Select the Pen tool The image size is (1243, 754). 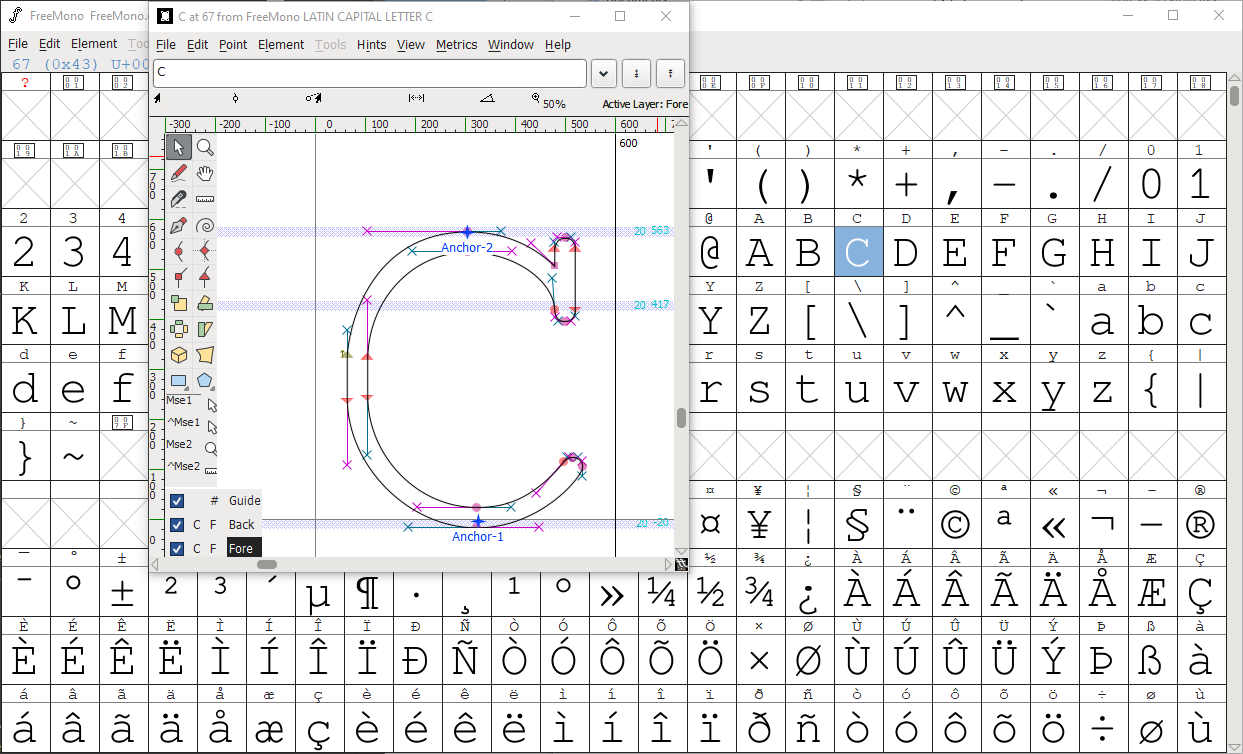(x=178, y=225)
